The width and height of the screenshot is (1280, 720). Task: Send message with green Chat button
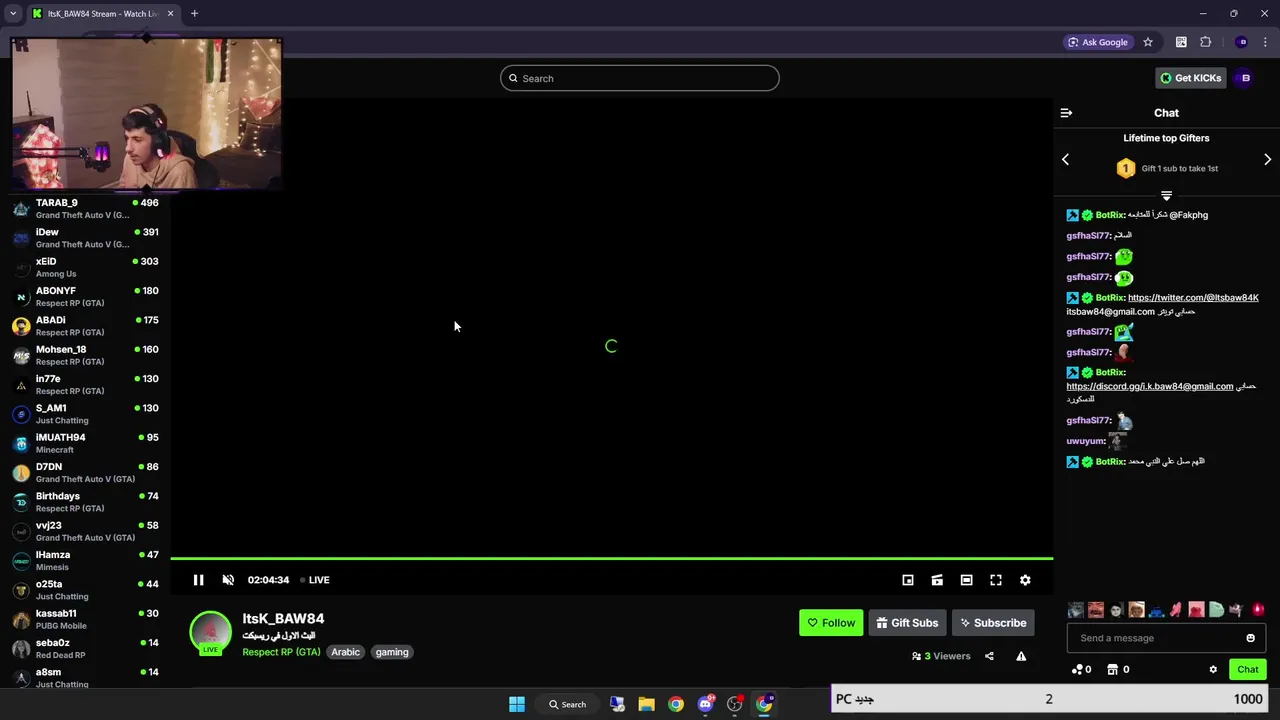1248,670
